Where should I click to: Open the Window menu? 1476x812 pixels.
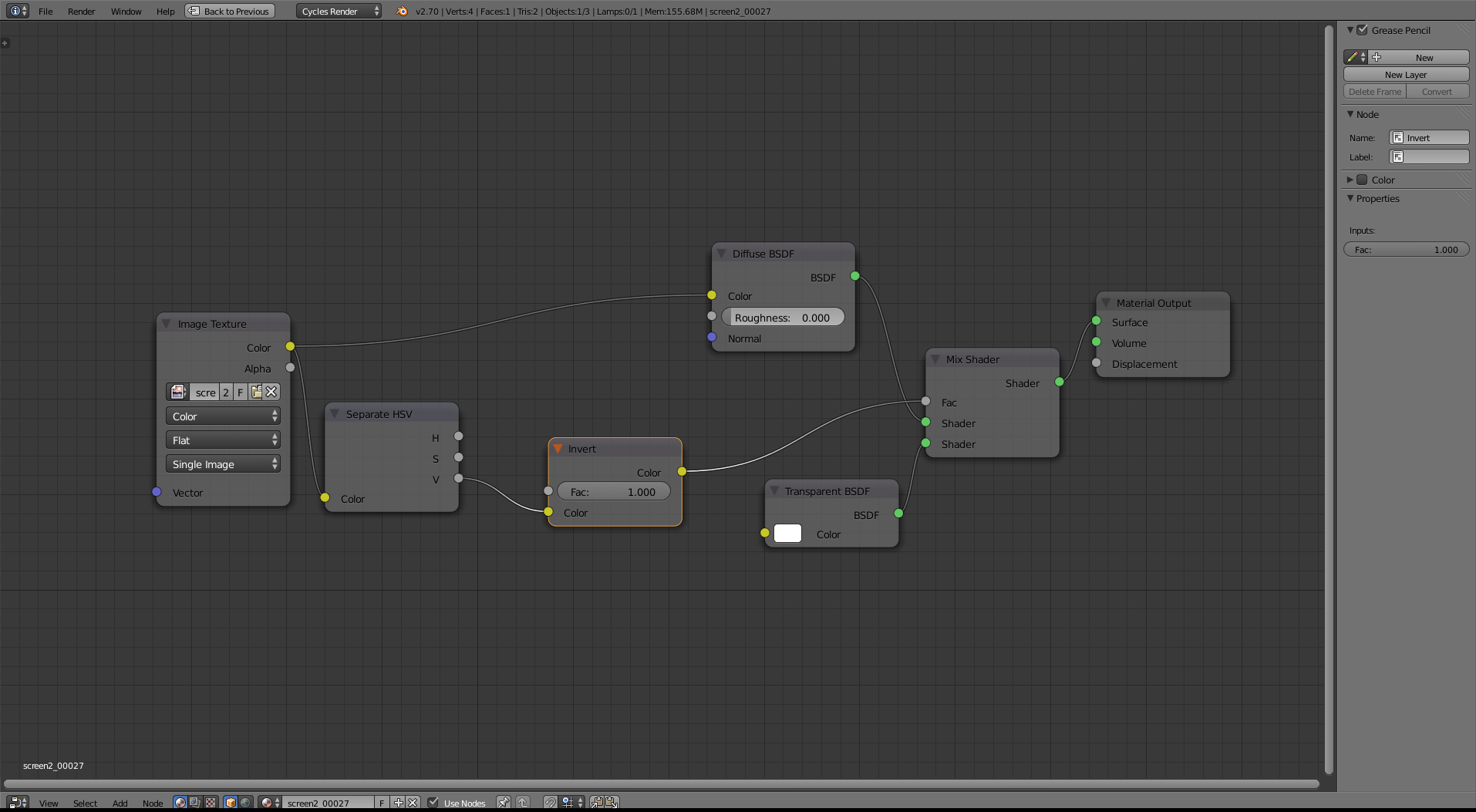point(126,11)
